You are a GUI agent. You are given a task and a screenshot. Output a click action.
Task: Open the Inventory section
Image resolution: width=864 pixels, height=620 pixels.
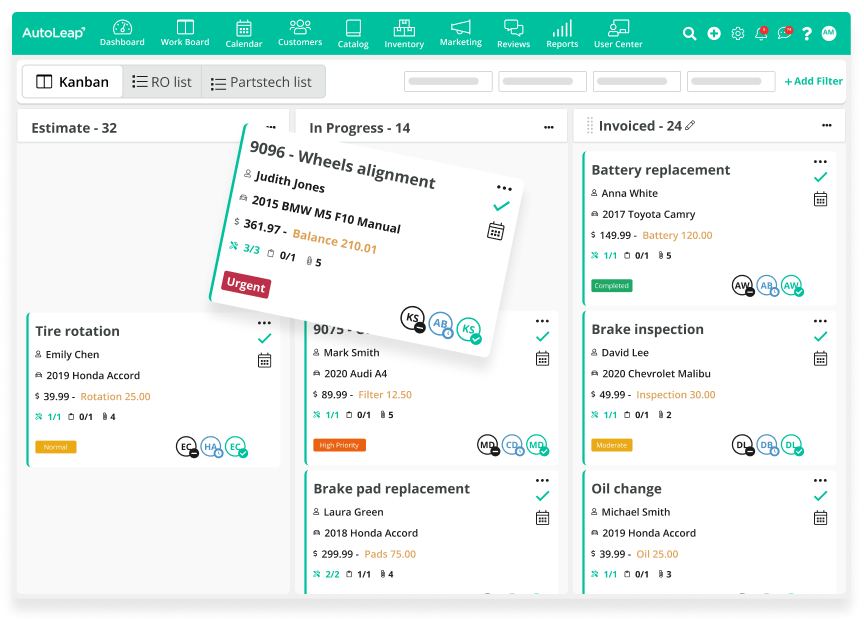(x=404, y=33)
